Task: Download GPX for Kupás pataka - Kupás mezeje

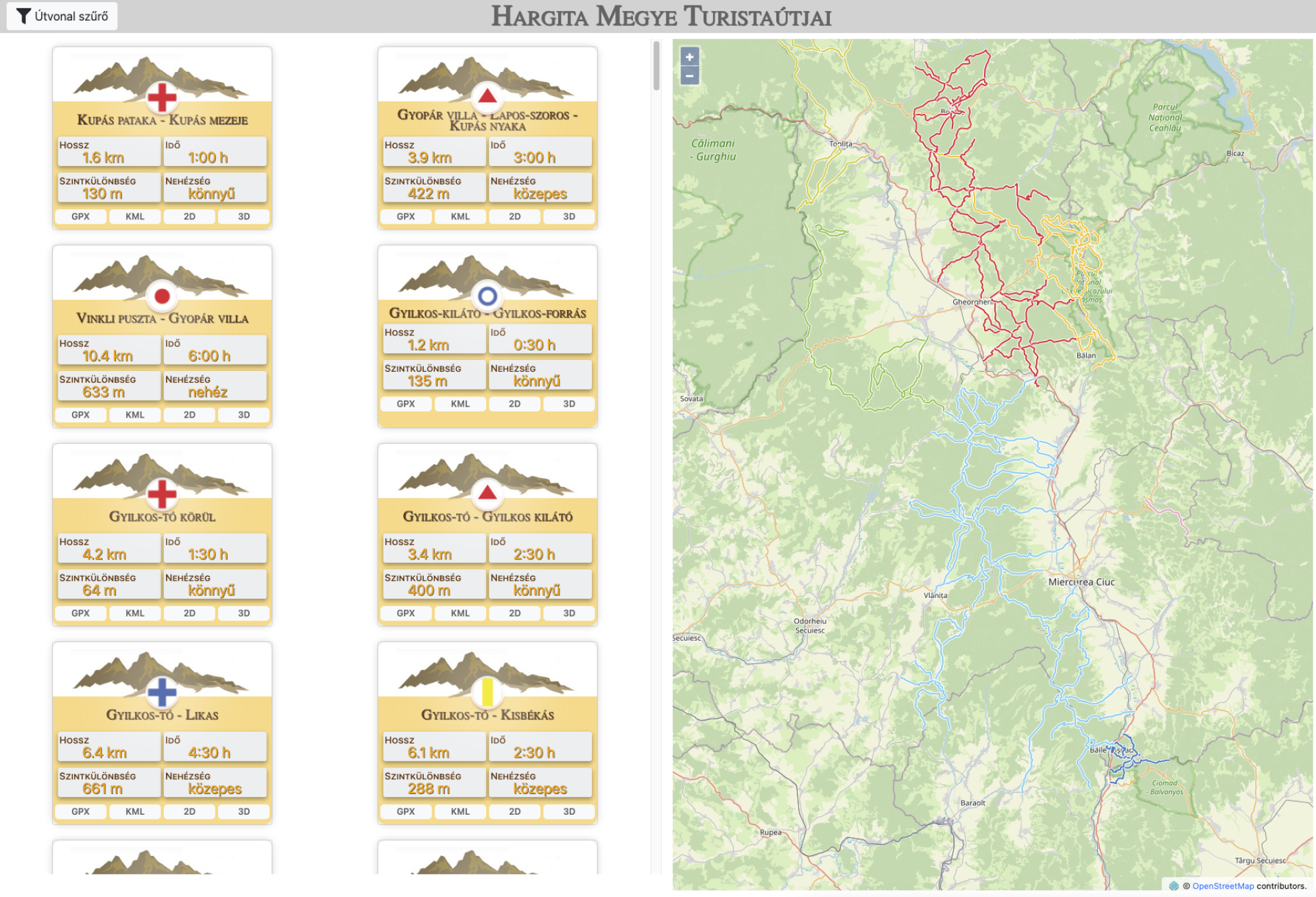Action: pos(80,216)
